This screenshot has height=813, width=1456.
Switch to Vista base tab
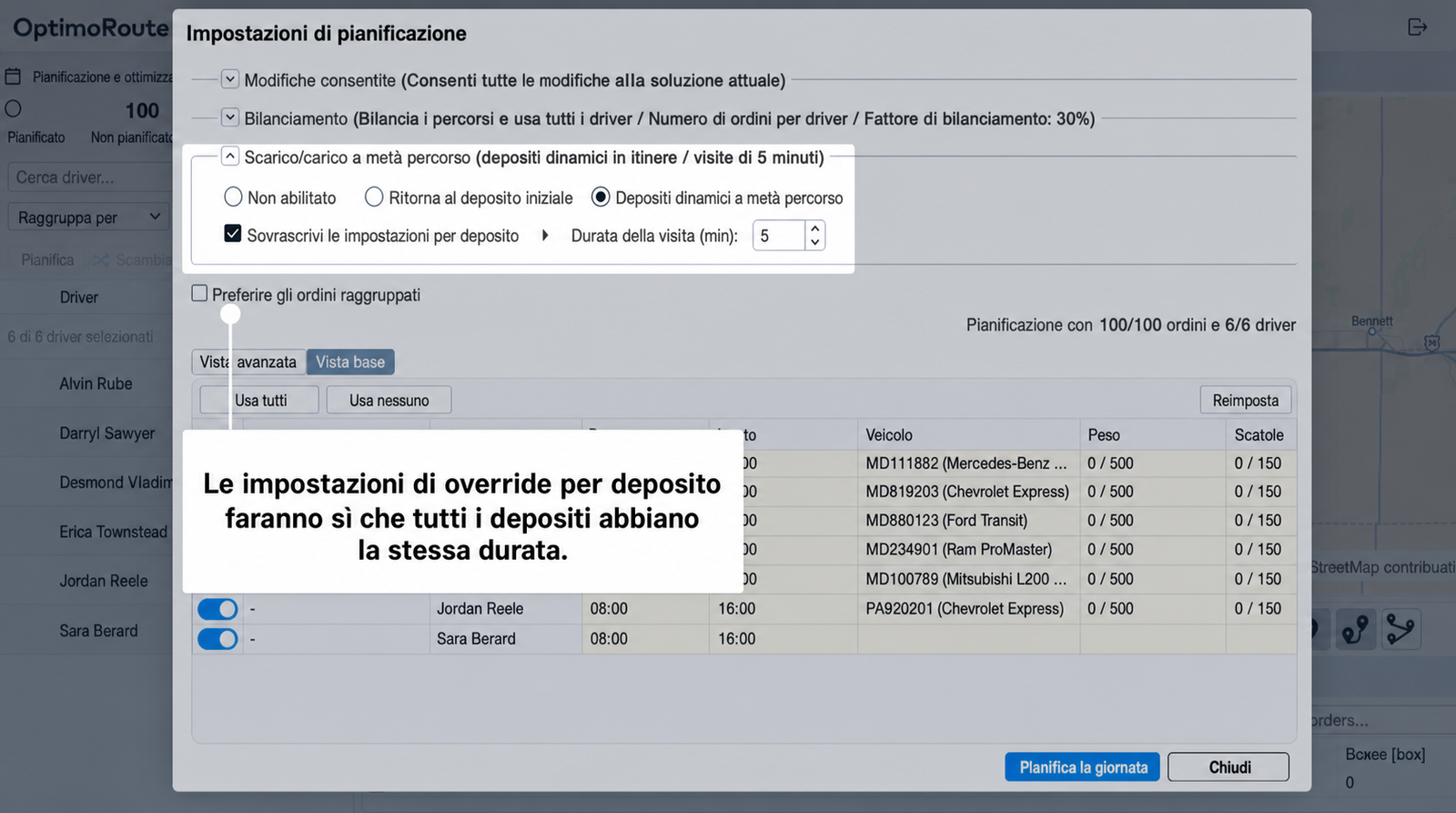(350, 361)
